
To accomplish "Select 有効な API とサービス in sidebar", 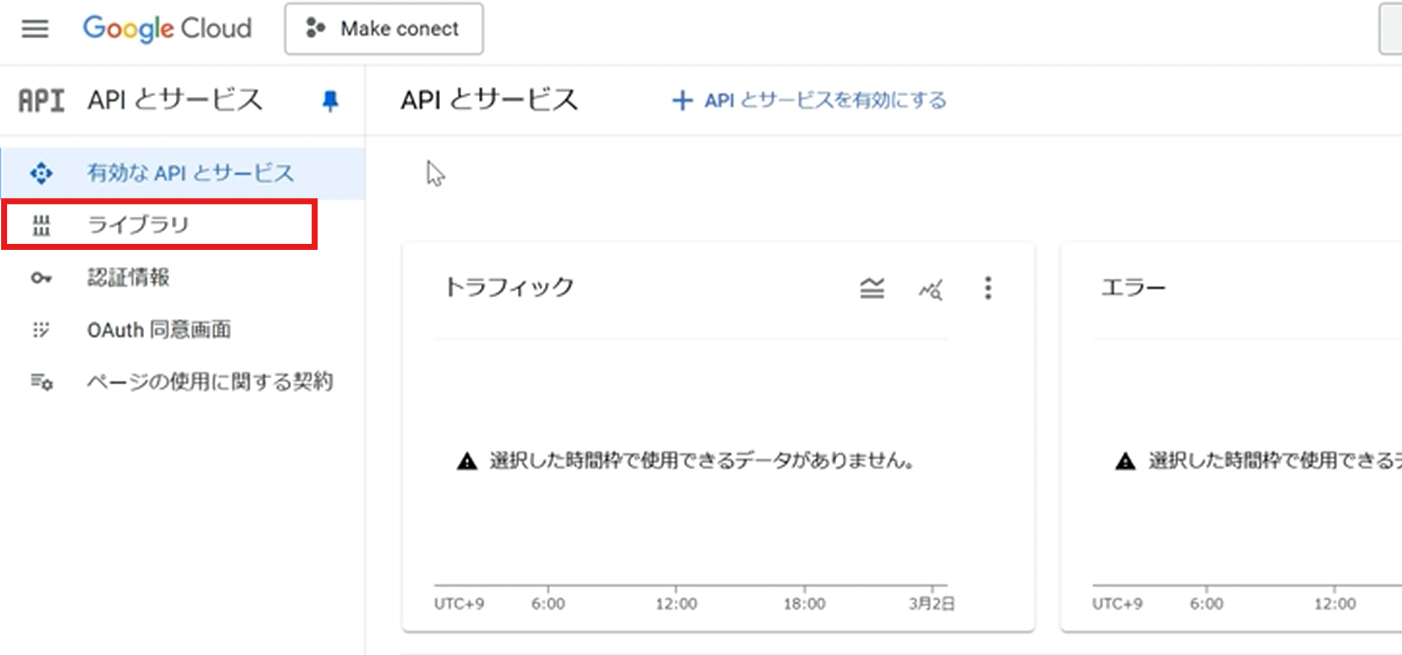I will 190,173.
